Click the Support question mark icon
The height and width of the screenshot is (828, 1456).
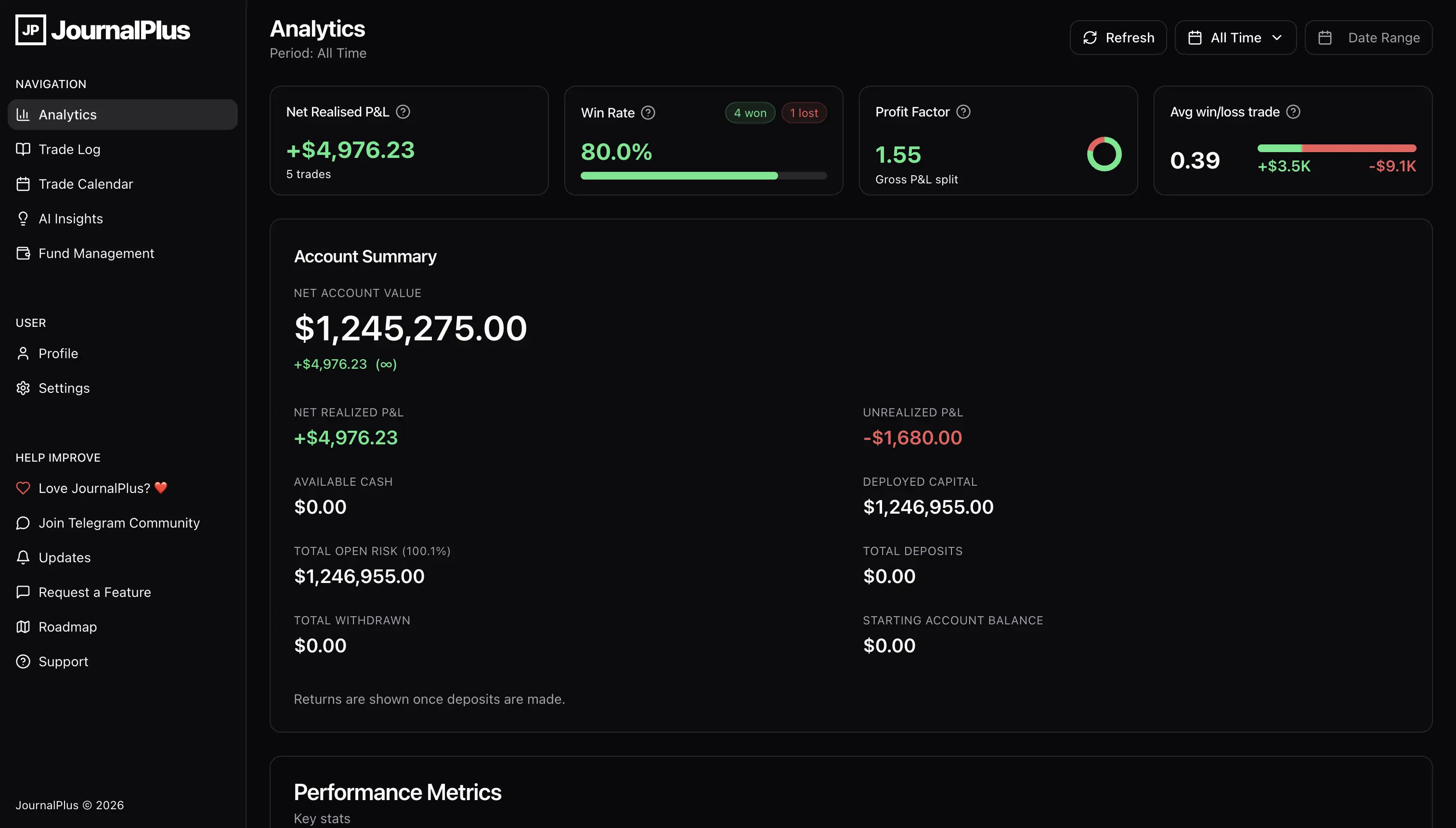(x=23, y=661)
